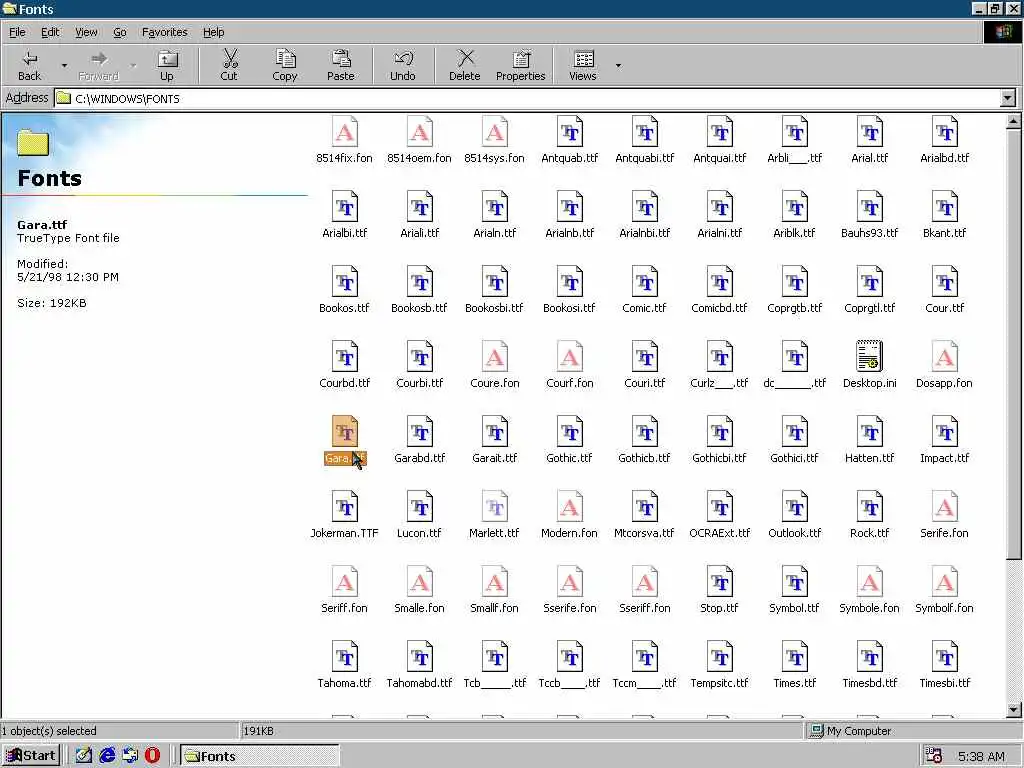Viewport: 1024px width, 768px height.
Task: Select the Cour.ttf font icon
Action: click(945, 290)
